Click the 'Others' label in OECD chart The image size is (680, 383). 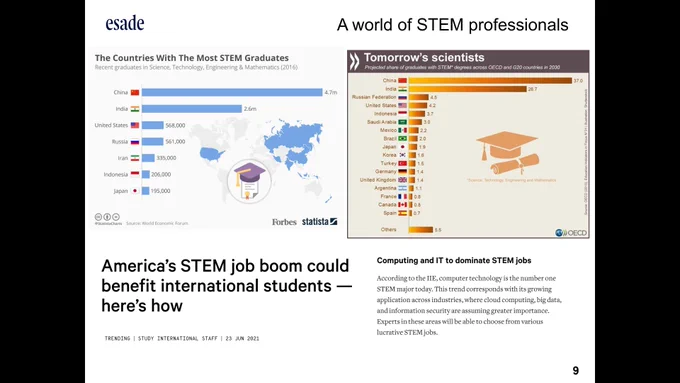388,229
